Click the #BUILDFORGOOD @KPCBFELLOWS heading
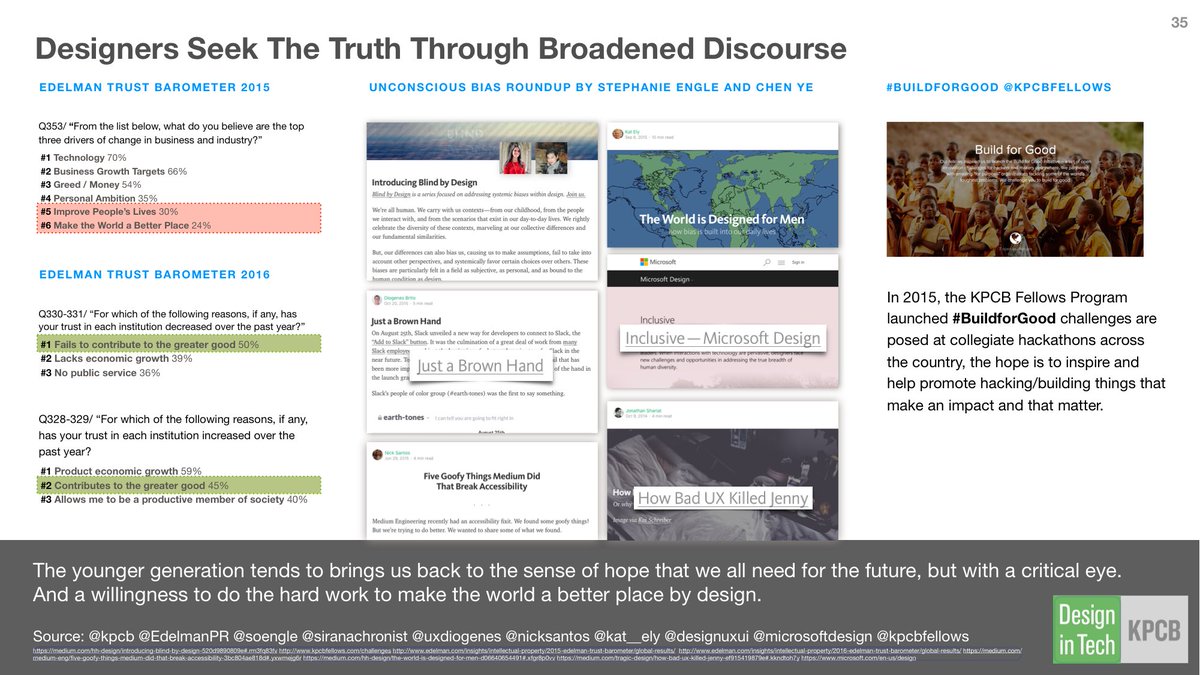This screenshot has width=1200, height=675. [x=998, y=88]
